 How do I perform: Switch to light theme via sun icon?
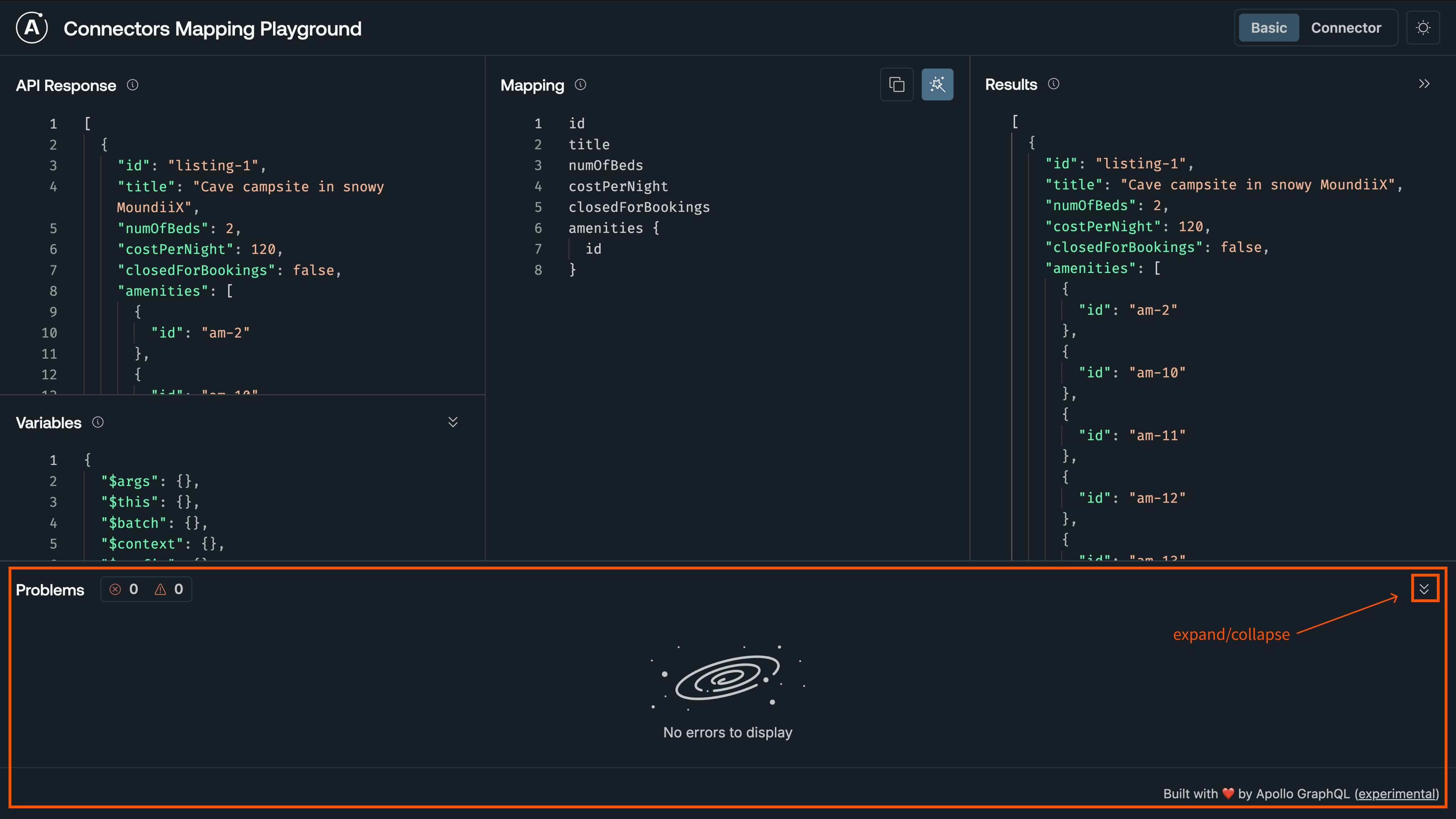[x=1423, y=27]
